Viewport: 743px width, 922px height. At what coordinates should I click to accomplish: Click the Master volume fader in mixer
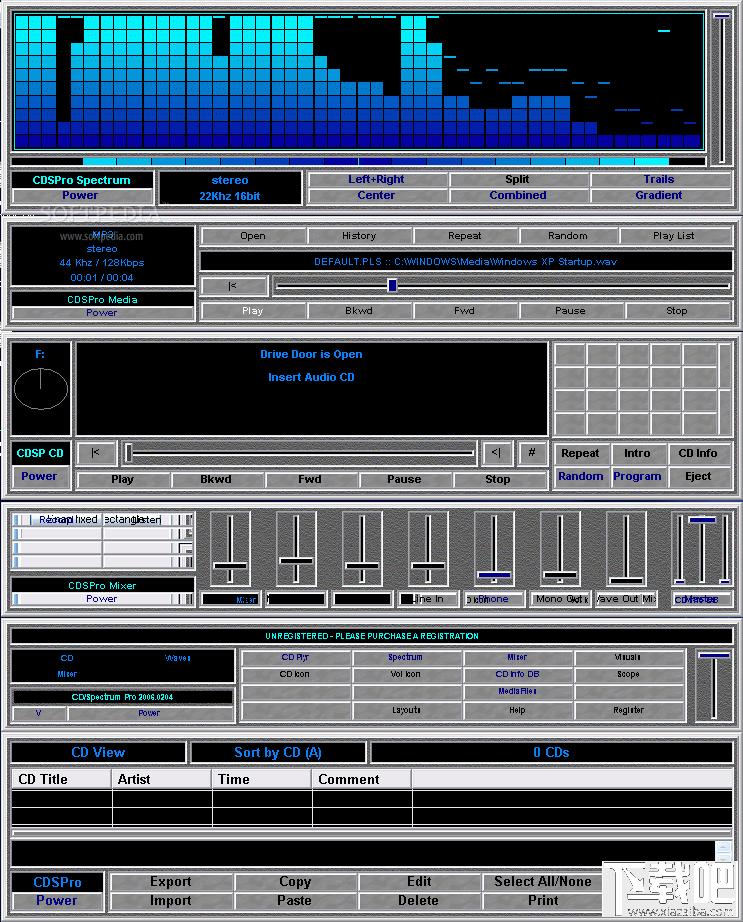point(702,520)
